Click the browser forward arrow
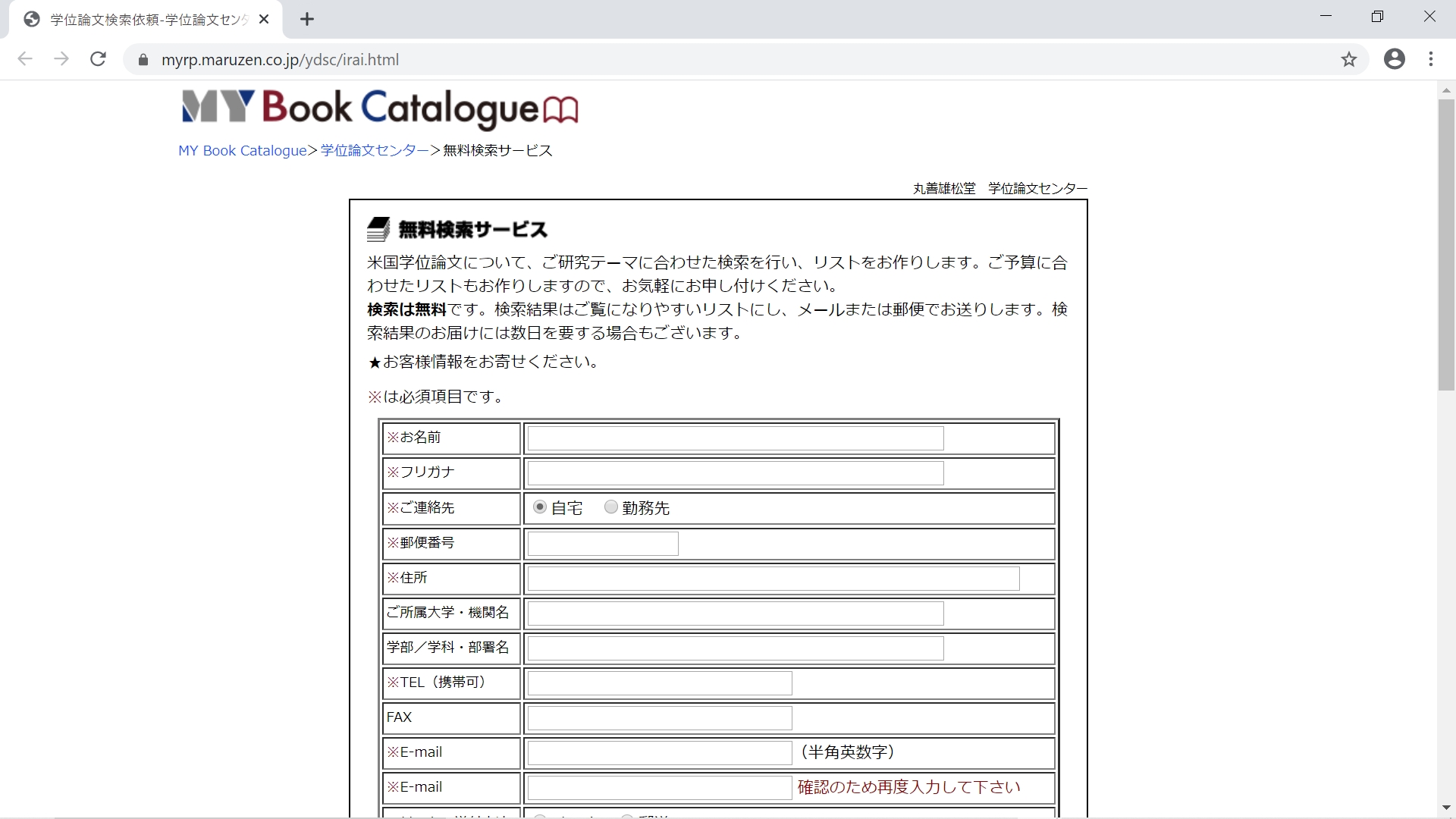 point(61,59)
